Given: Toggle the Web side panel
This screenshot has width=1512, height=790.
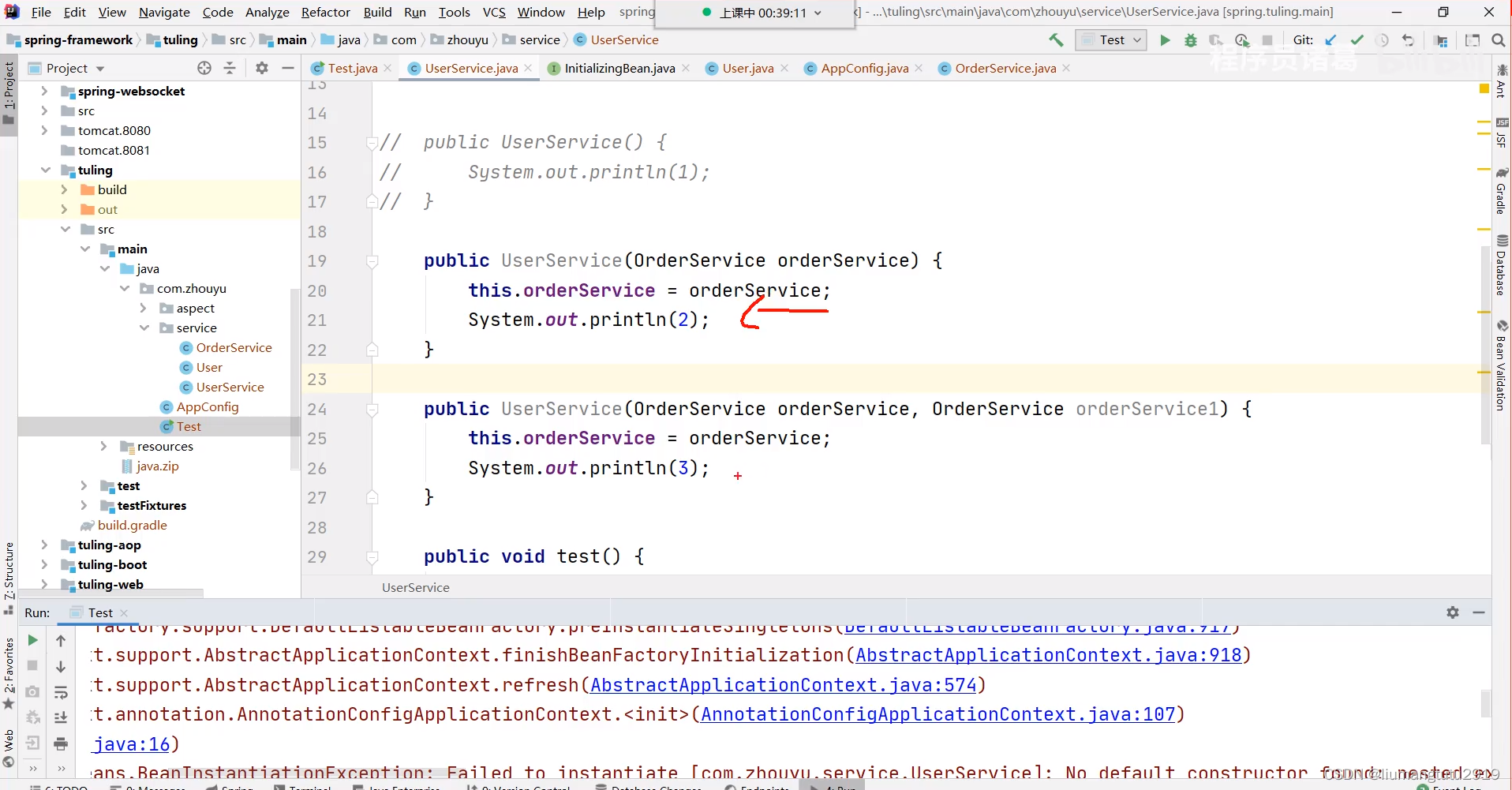Looking at the screenshot, I should [9, 748].
